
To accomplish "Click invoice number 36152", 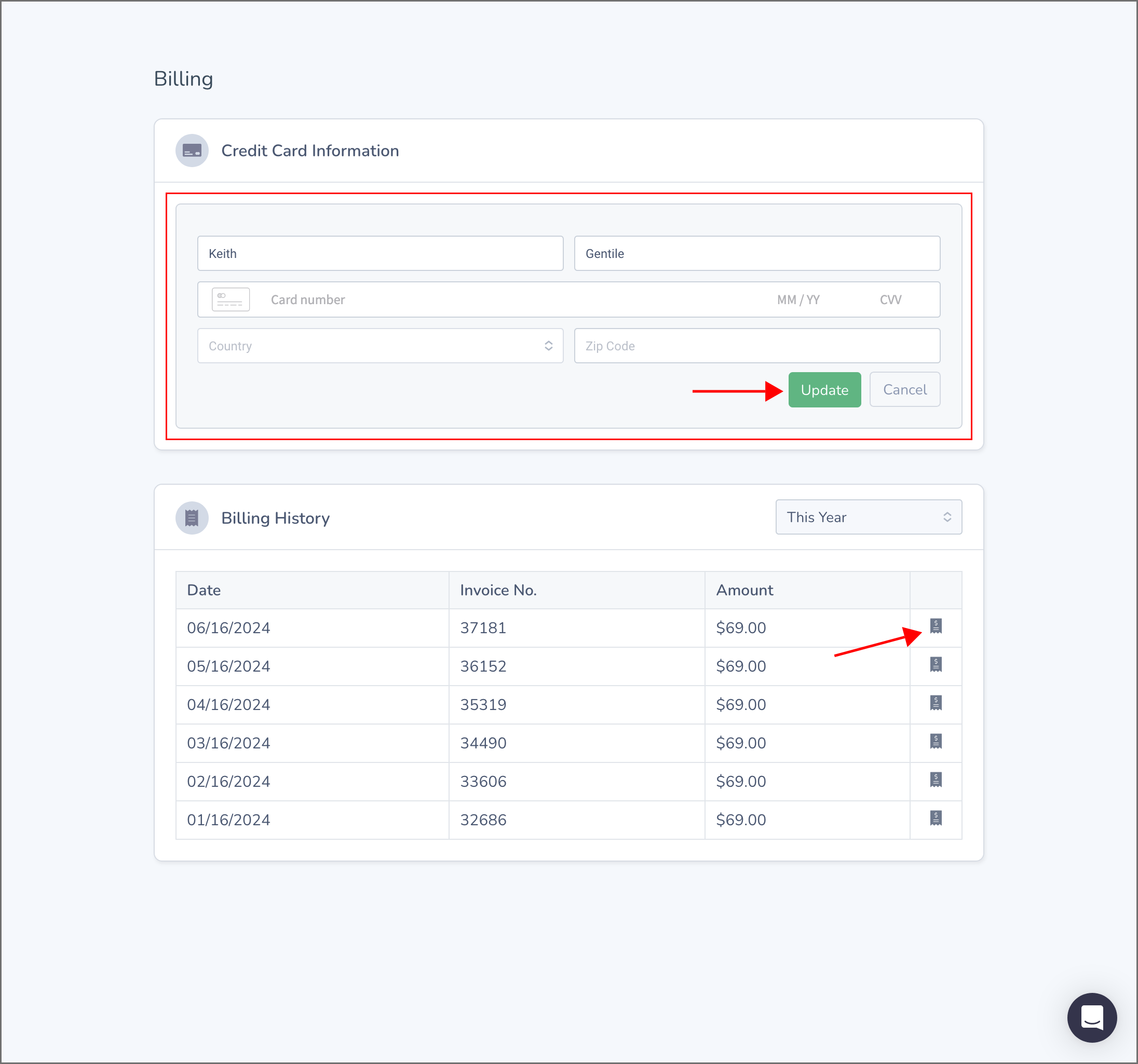I will 483,666.
